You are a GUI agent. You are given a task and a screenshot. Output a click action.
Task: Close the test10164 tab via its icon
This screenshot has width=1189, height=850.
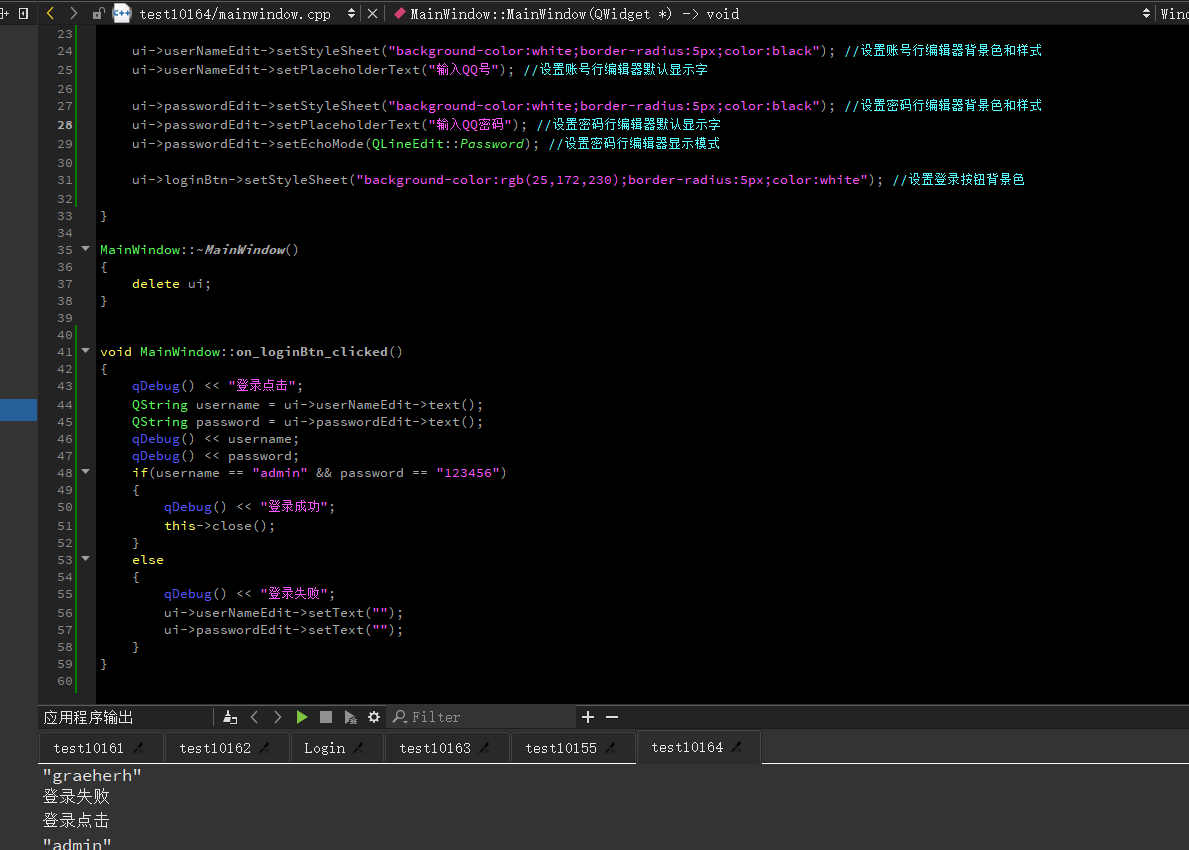pyautogui.click(x=736, y=747)
